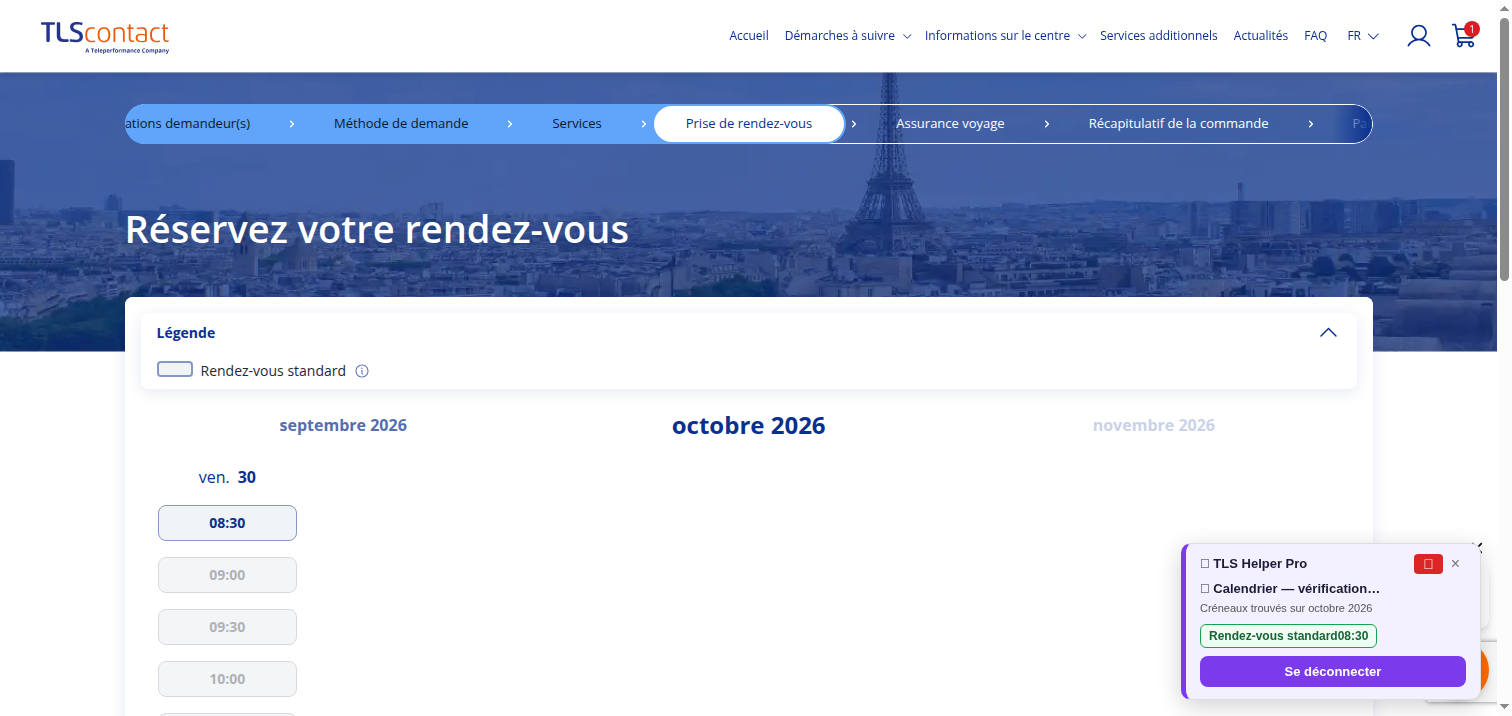Expand the Démarches à suivre menu
The height and width of the screenshot is (716, 1512).
click(x=848, y=36)
